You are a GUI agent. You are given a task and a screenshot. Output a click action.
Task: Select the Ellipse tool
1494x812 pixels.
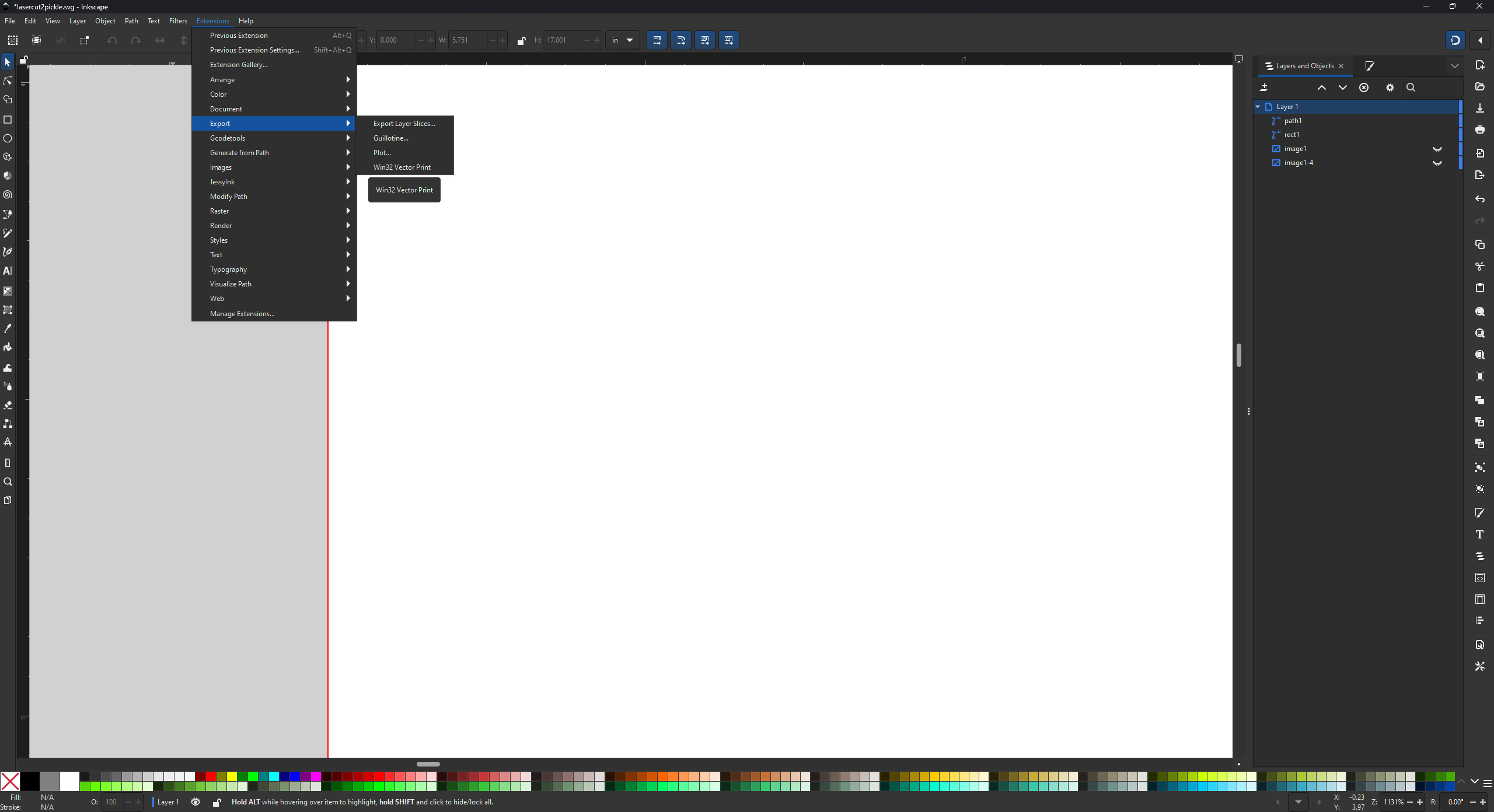pos(8,138)
